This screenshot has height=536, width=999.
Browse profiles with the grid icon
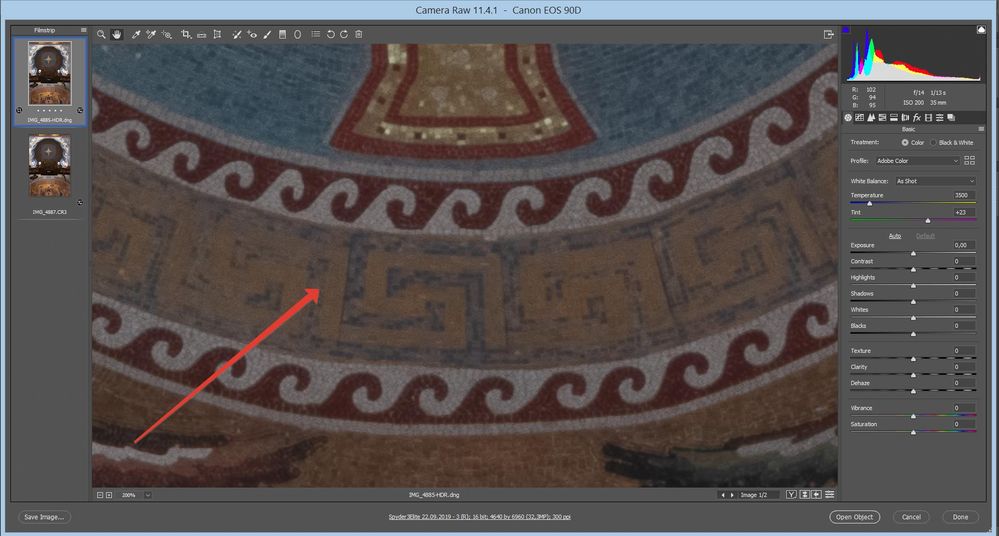pos(970,161)
